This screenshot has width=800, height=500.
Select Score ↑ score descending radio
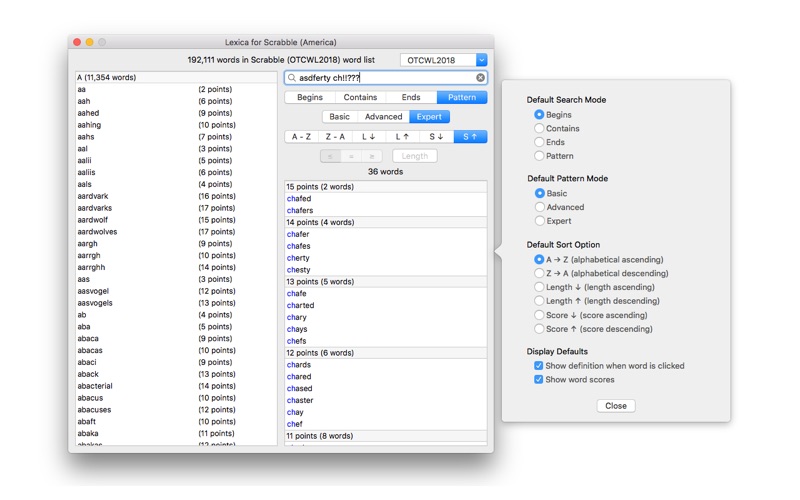coord(539,329)
